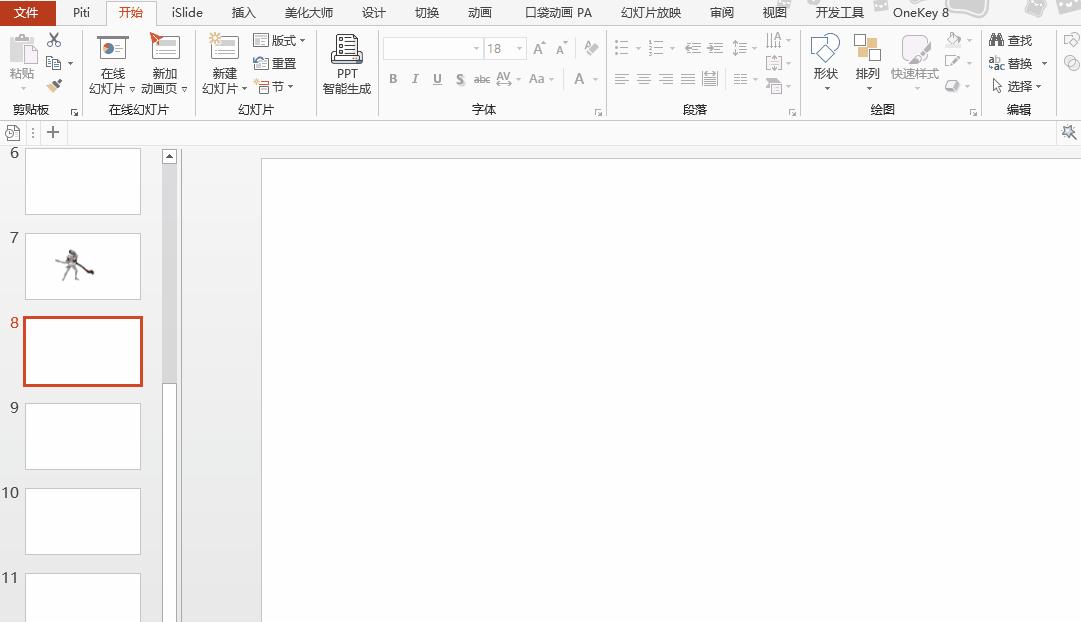The height and width of the screenshot is (622, 1081).
Task: Open the iSlide ribbon tab
Action: 187,13
